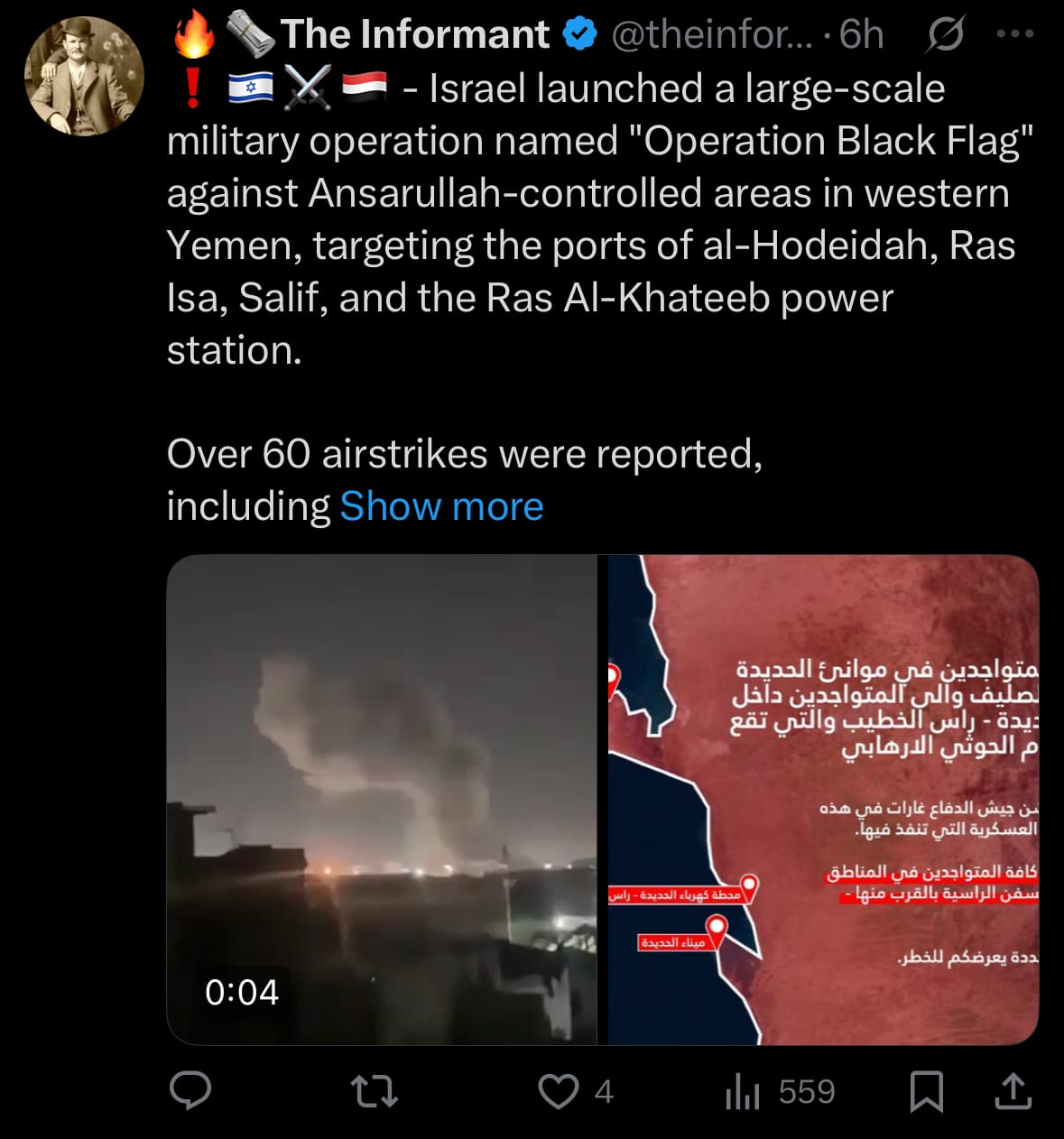Open the share upload icon
This screenshot has width=1064, height=1139.
[1013, 1091]
